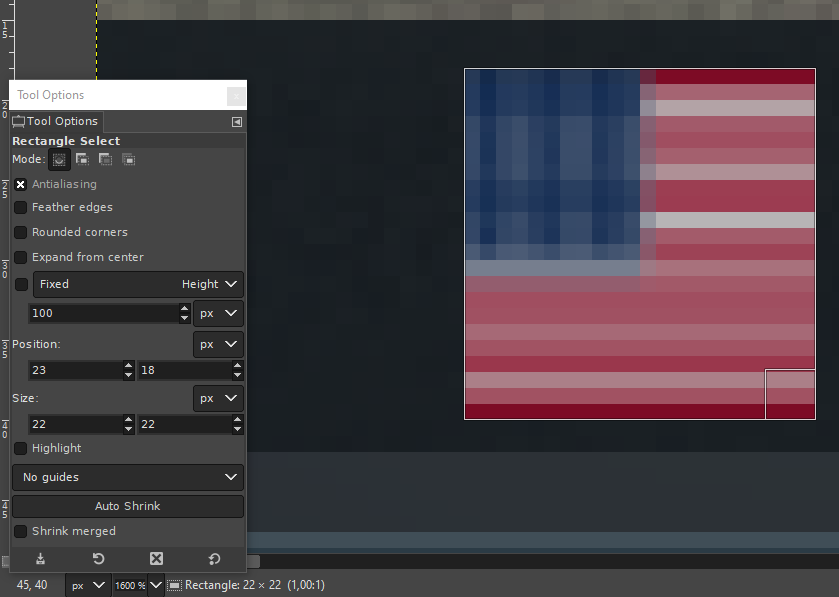Decrease the fixed value 100 with down arrow
This screenshot has height=597, width=839.
click(185, 318)
